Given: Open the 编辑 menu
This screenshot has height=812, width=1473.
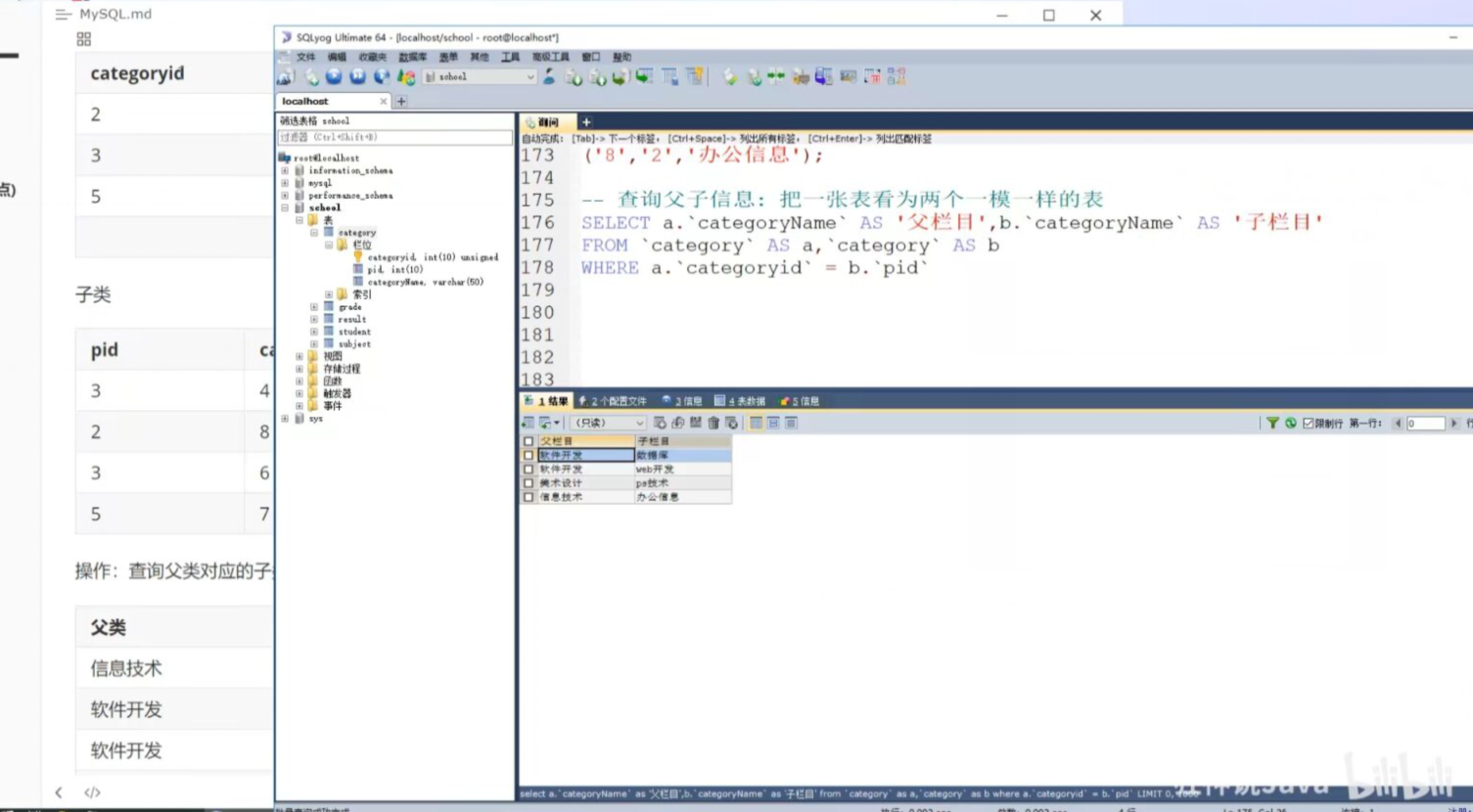Looking at the screenshot, I should [338, 58].
